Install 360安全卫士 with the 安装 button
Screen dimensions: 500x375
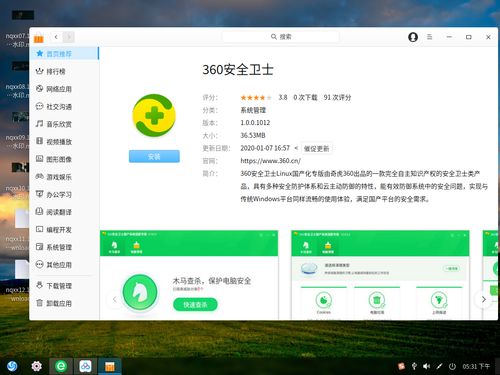pyautogui.click(x=154, y=156)
